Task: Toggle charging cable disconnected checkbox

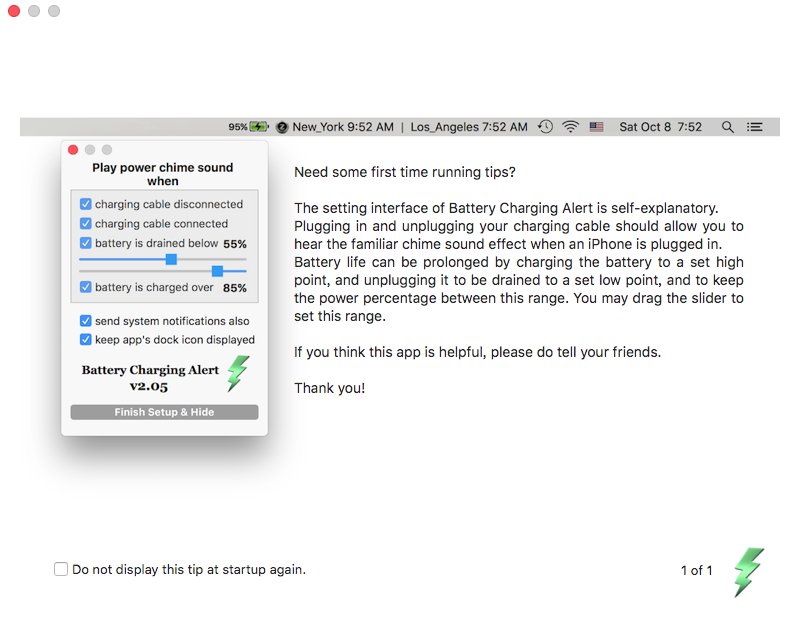Action: point(86,204)
